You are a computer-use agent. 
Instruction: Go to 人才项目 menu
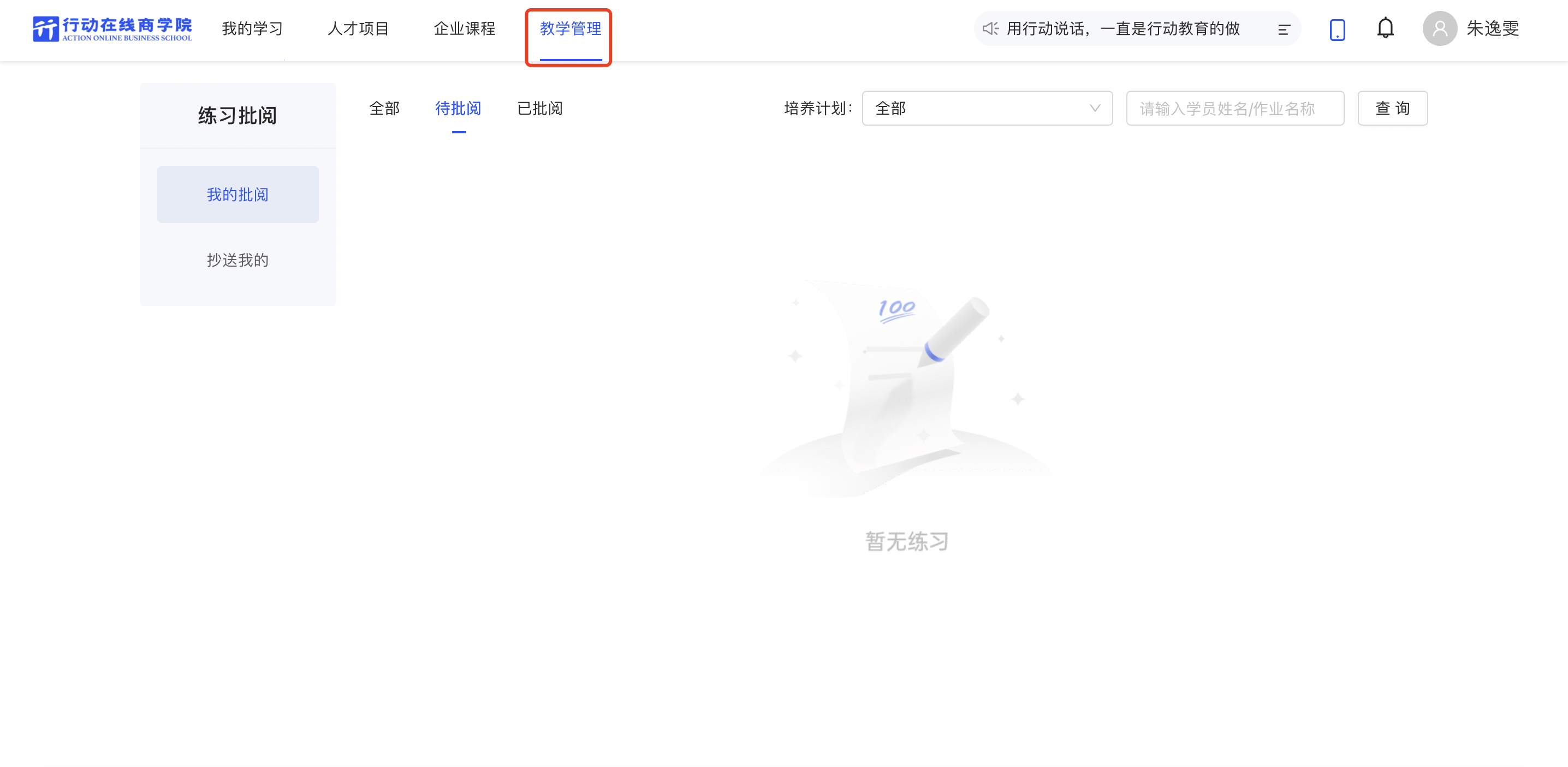pos(358,28)
